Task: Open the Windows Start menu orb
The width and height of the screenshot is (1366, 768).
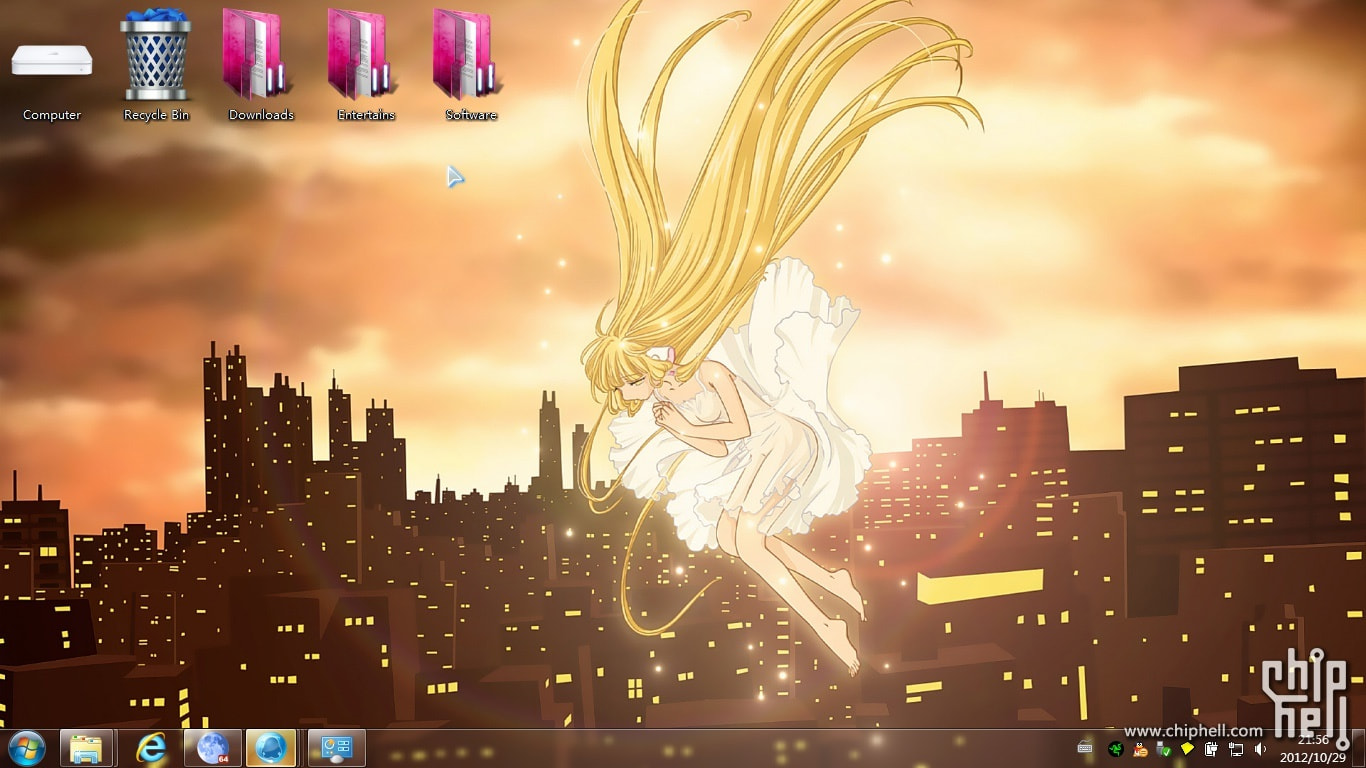Action: tap(27, 748)
